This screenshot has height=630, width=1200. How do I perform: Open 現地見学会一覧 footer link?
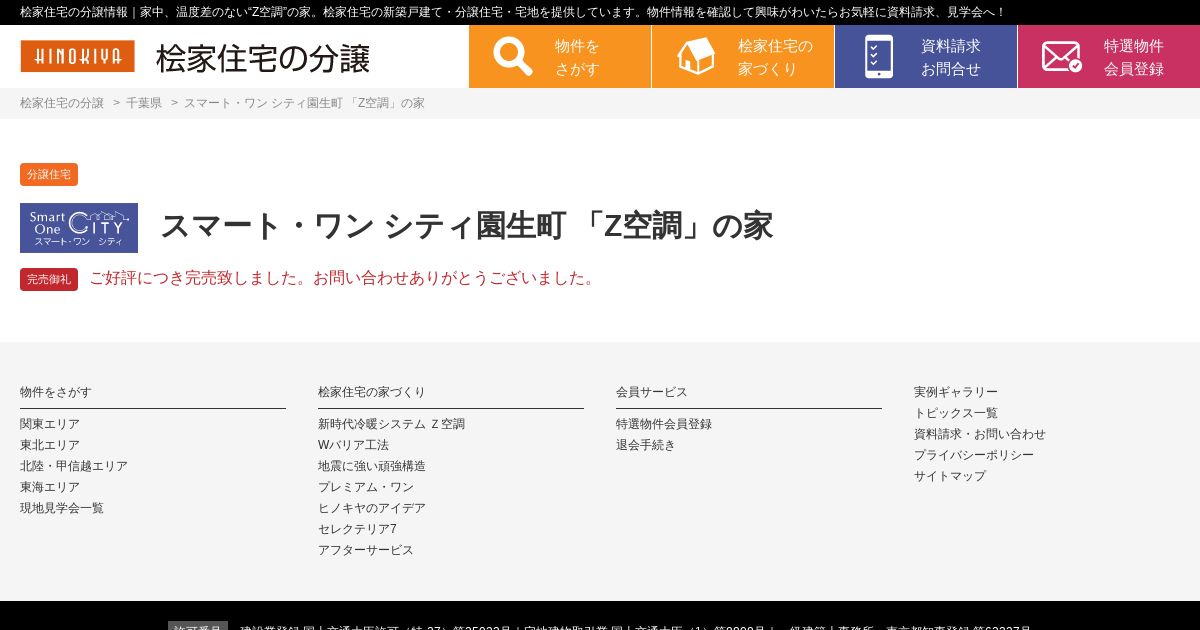[x=62, y=508]
